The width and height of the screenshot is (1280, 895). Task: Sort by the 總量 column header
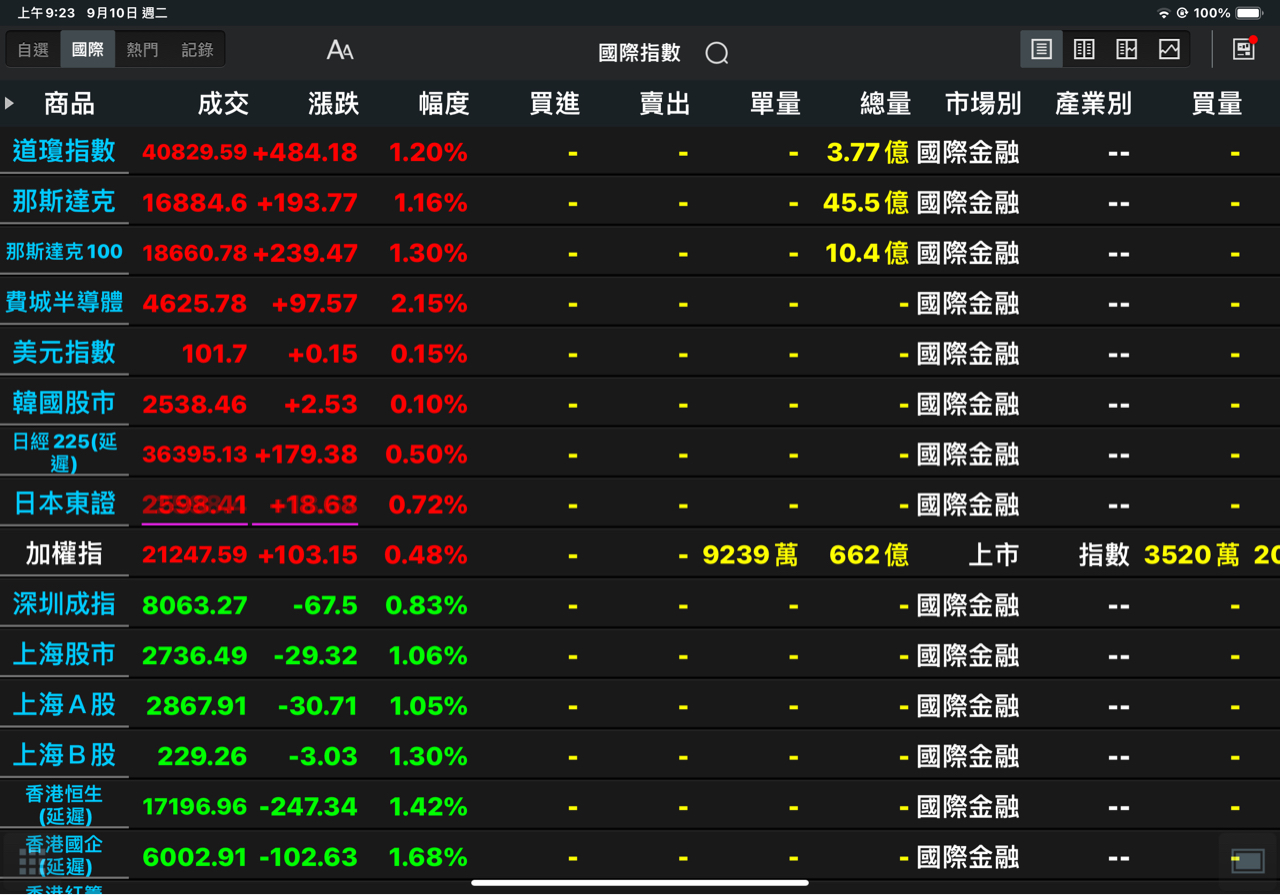pyautogui.click(x=885, y=103)
